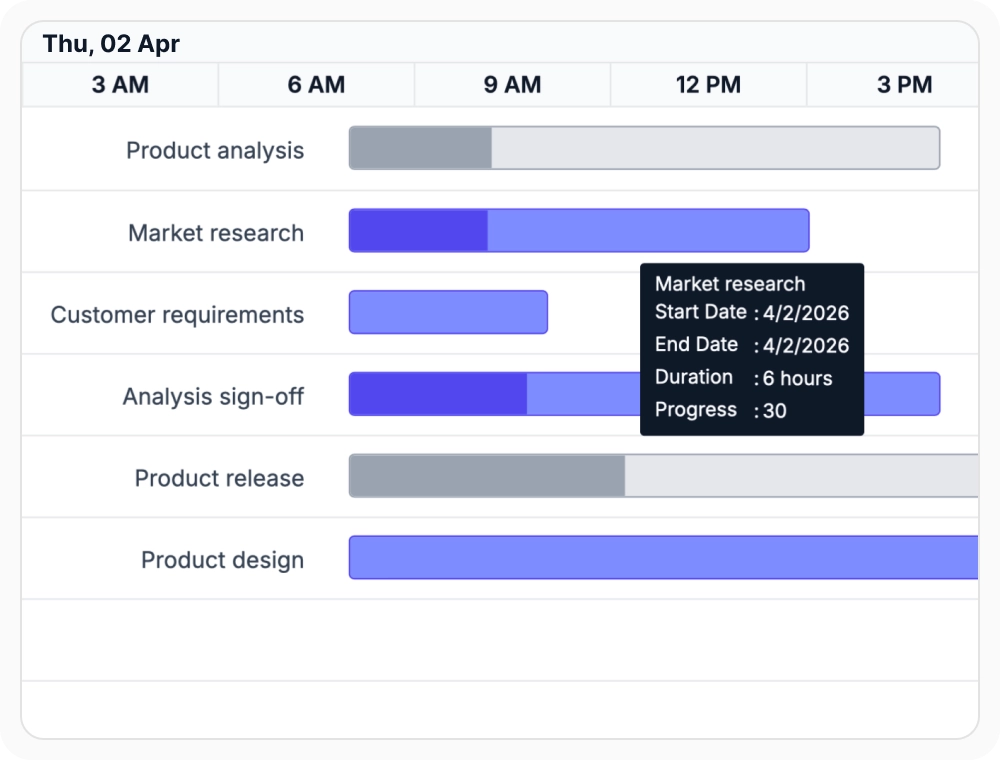Click the tooltip End Date 4/2/2026 line
1000x760 pixels.
[752, 345]
